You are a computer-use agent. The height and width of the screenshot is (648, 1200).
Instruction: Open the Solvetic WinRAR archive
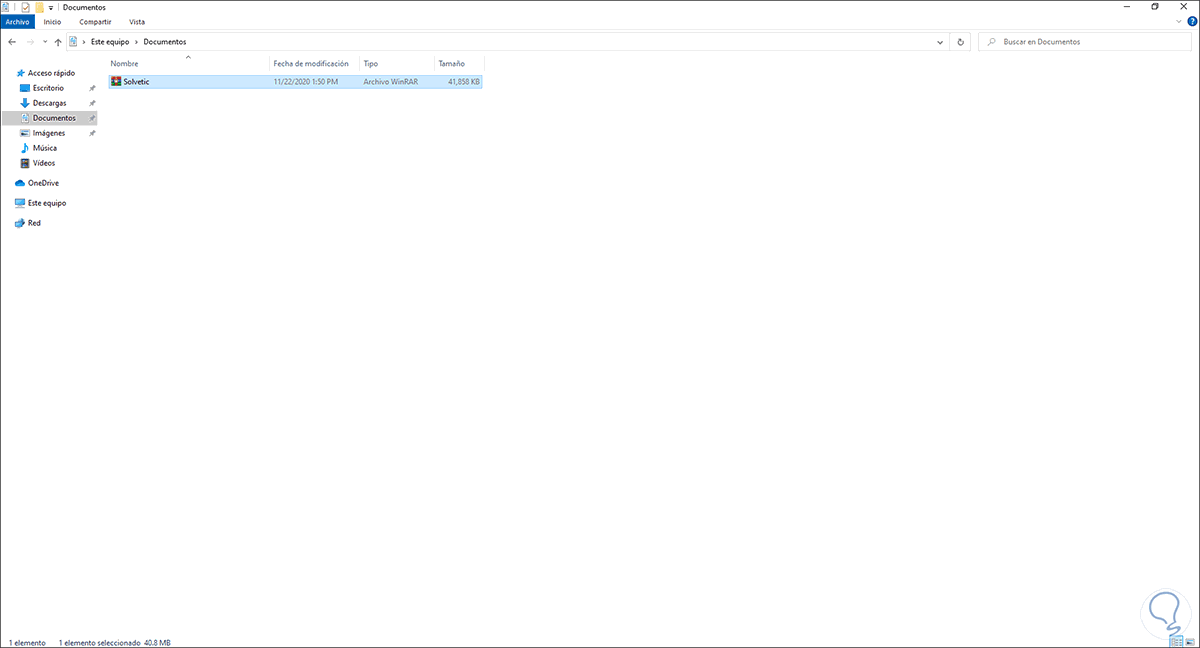137,81
